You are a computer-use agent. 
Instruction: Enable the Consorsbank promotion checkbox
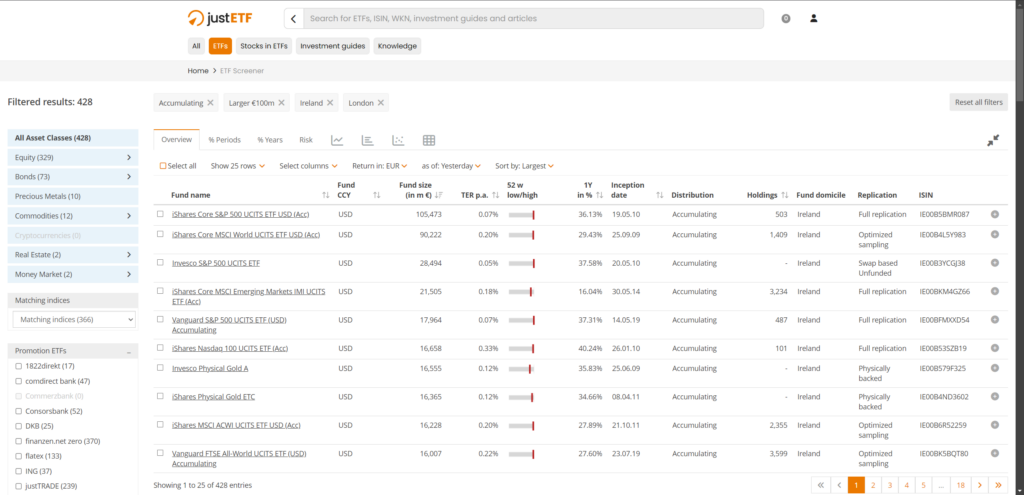pyautogui.click(x=19, y=411)
